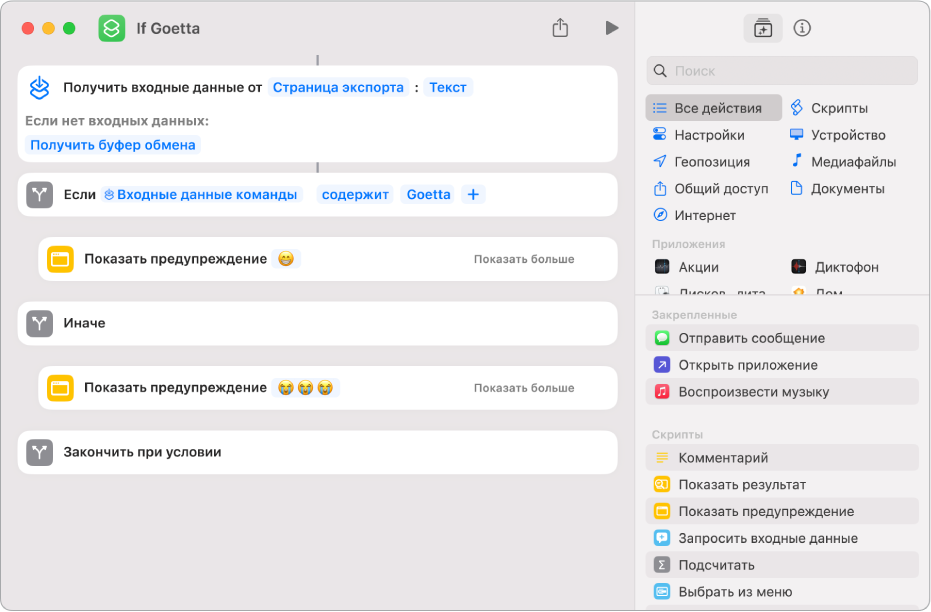The width and height of the screenshot is (931, 612).
Task: Click the Поиск search field
Action: click(x=782, y=71)
